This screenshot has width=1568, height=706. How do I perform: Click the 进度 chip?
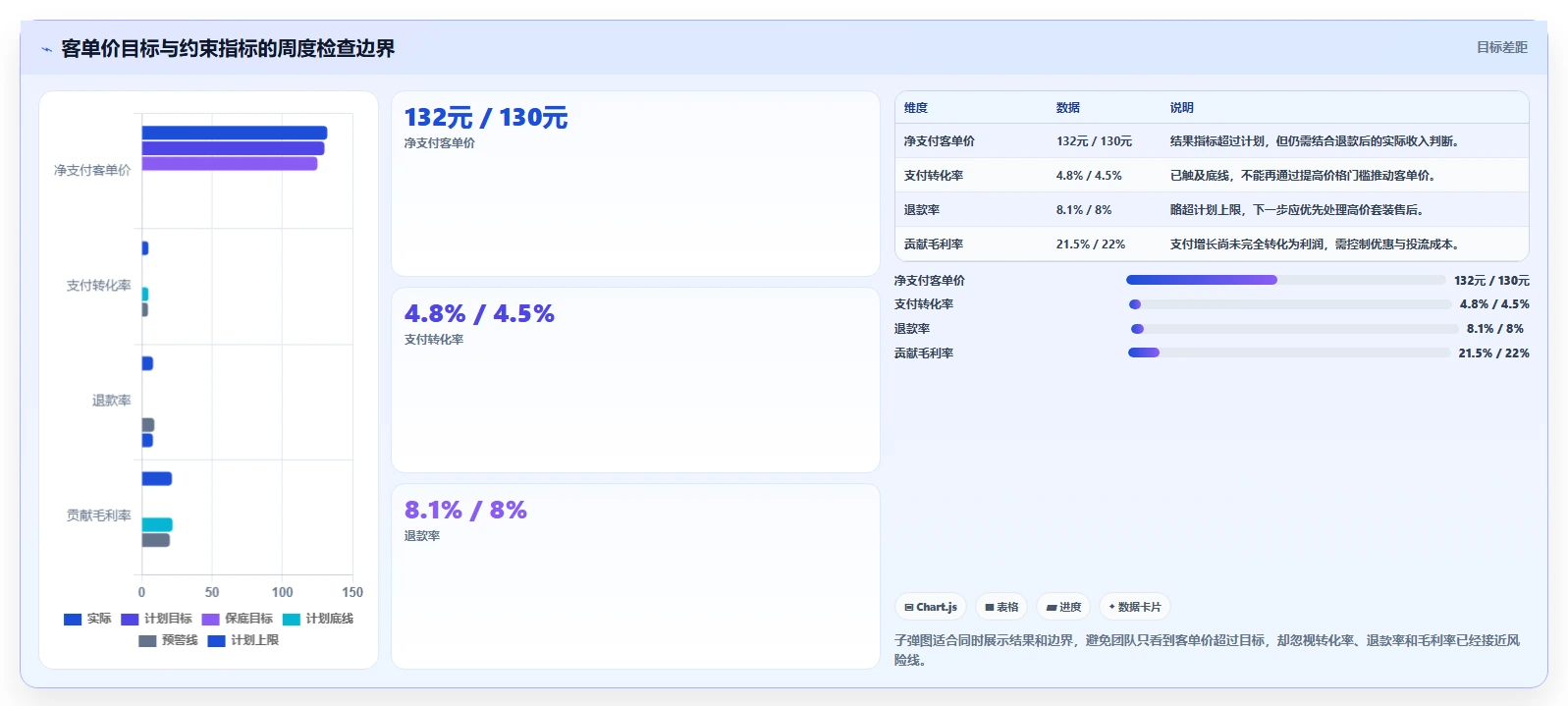1063,607
